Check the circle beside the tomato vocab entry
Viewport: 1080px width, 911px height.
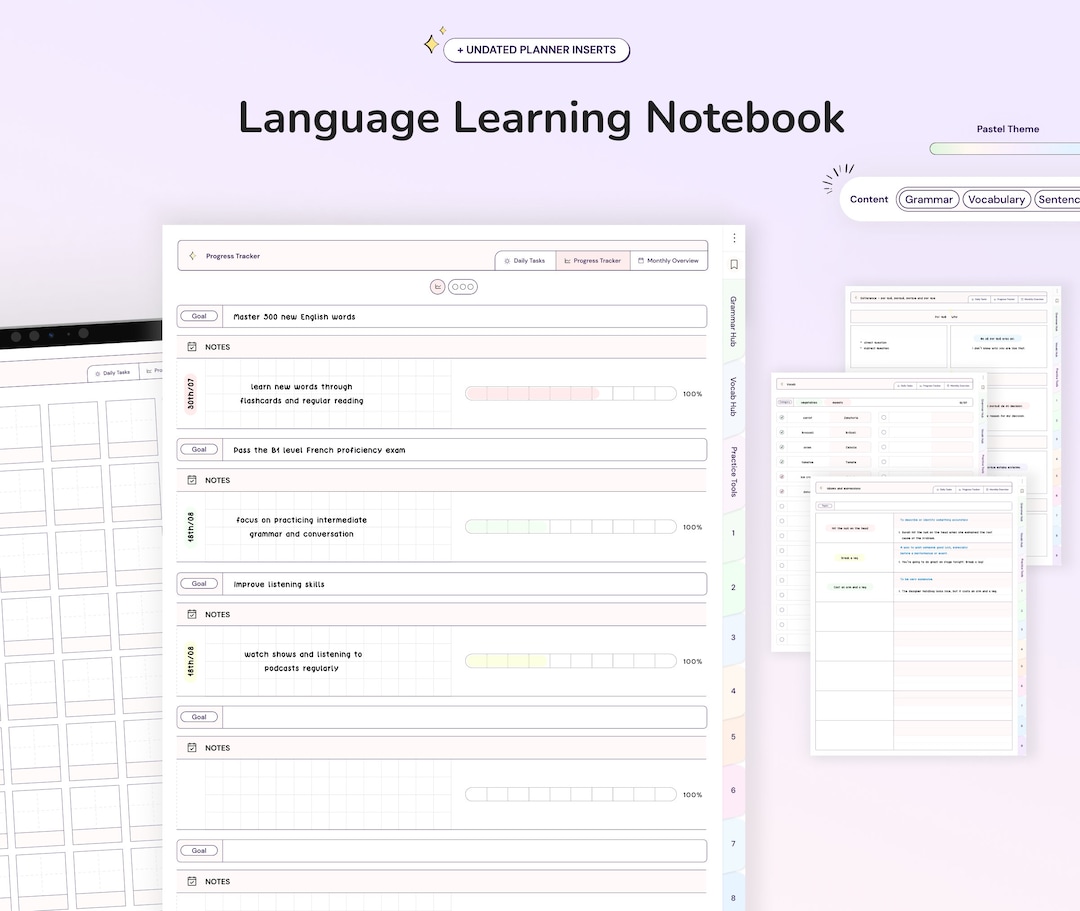[783, 462]
